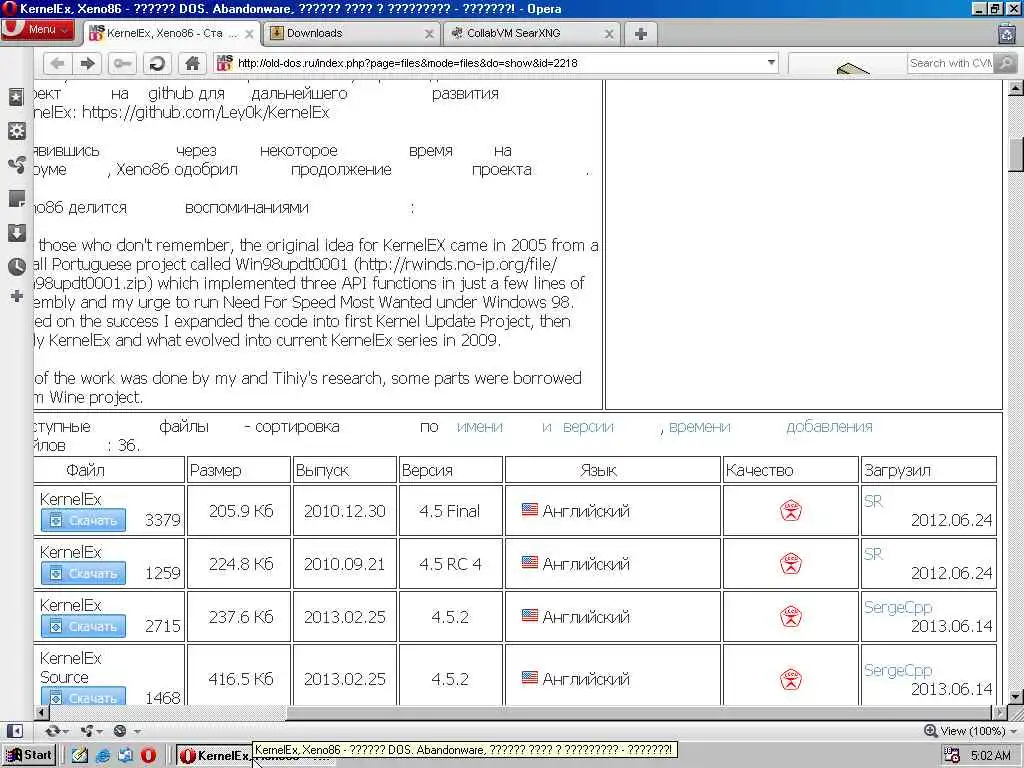
Task: Open the Opera Unite status bar menu
Action: click(x=90, y=731)
